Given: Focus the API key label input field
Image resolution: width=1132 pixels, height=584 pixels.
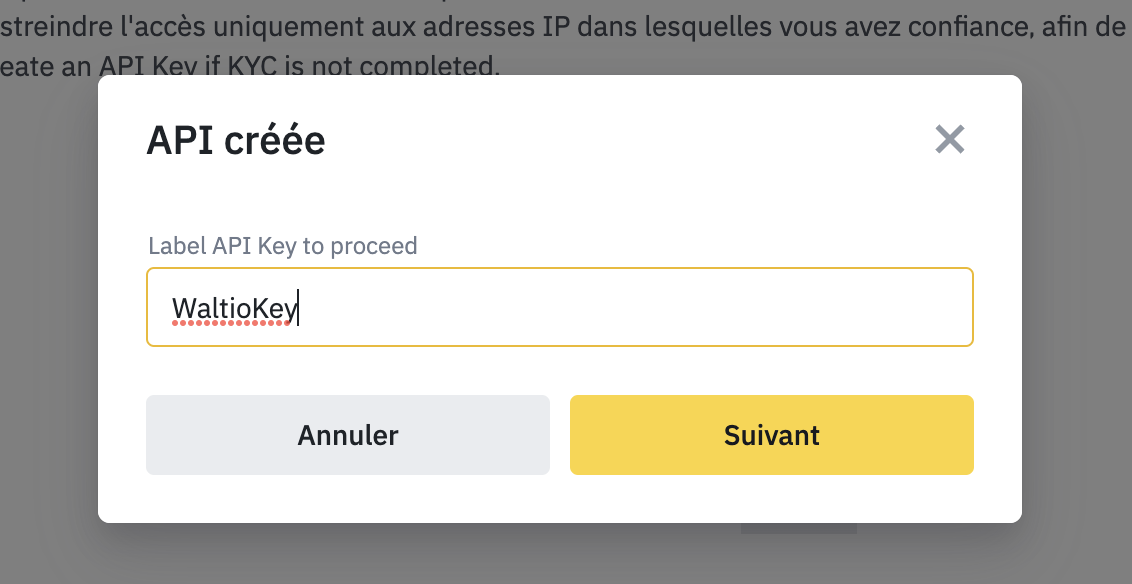Looking at the screenshot, I should pyautogui.click(x=560, y=307).
